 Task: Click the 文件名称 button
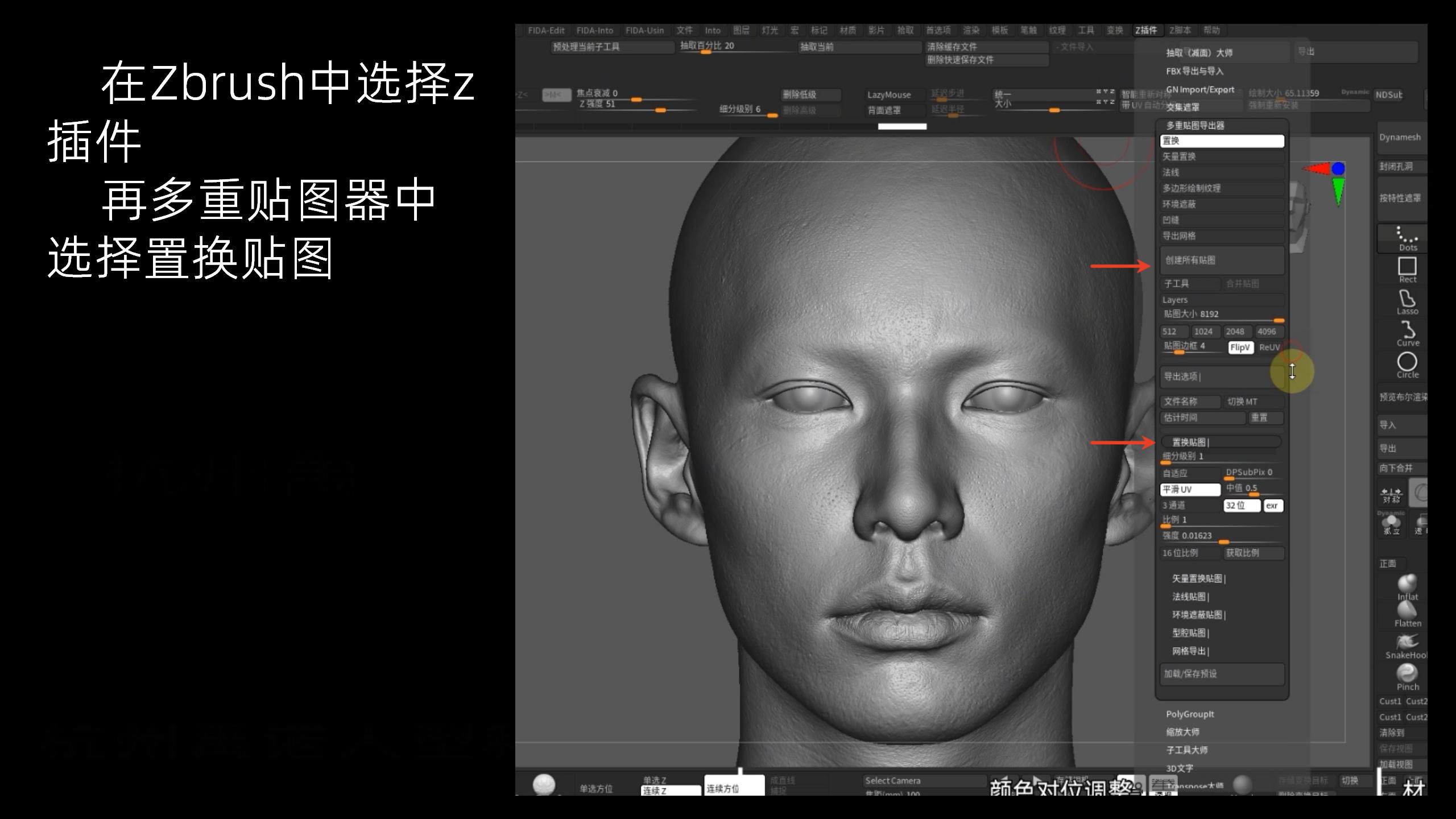click(1190, 402)
